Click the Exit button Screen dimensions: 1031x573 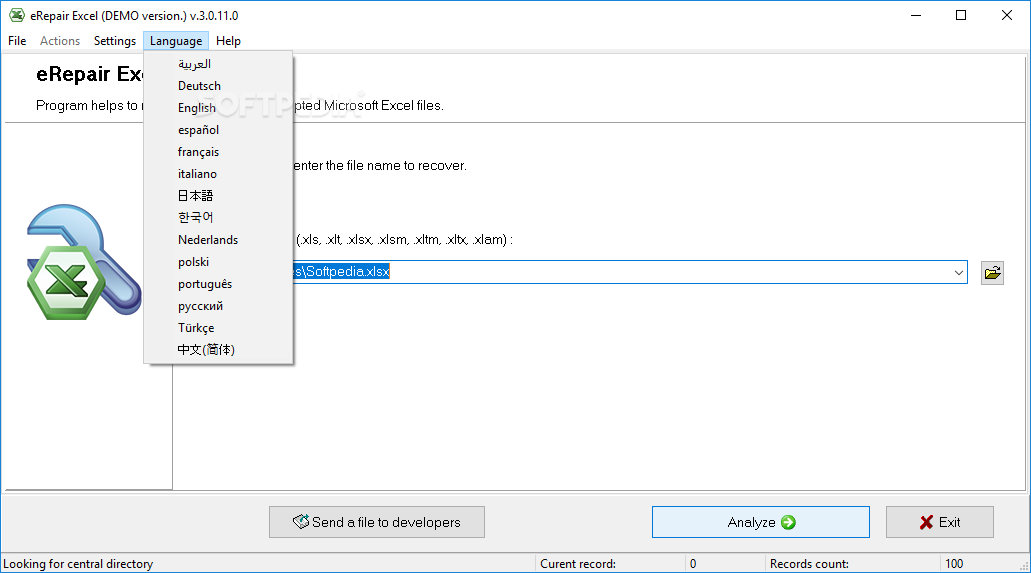940,522
